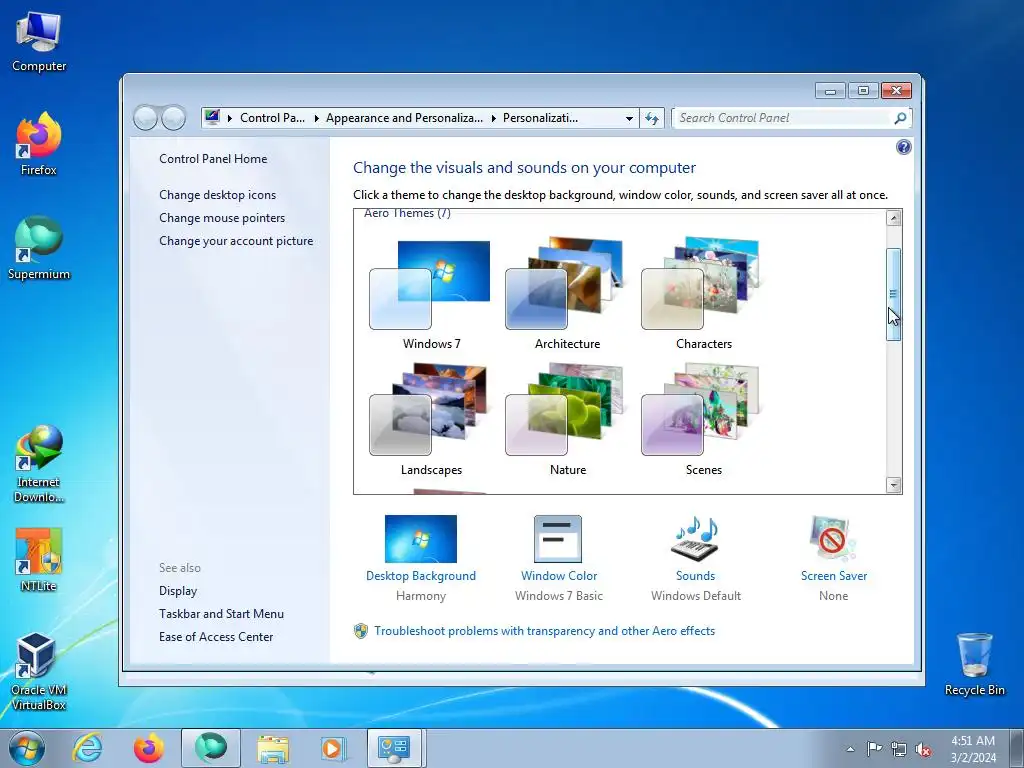The height and width of the screenshot is (768, 1024).
Task: Click the Control Panel icon in address bar
Action: click(212, 118)
